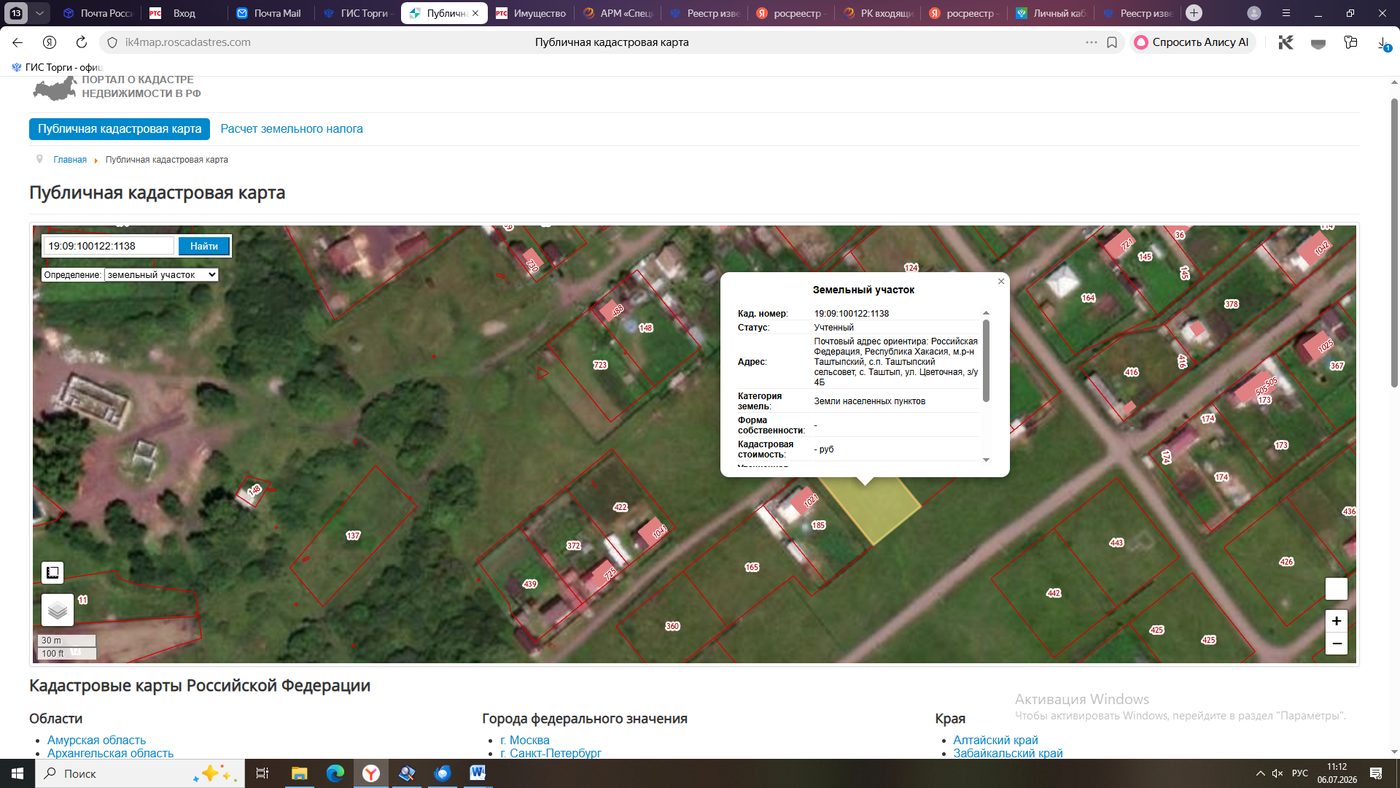1400x788 pixels.
Task: Expand the tab group counter dropdown
Action: (x=40, y=13)
